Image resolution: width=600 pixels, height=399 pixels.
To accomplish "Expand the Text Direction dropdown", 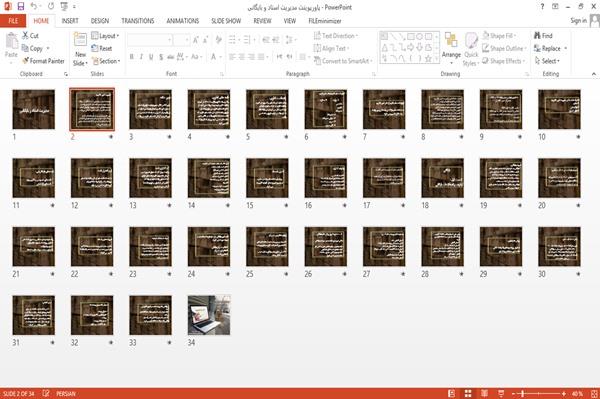I will point(336,36).
